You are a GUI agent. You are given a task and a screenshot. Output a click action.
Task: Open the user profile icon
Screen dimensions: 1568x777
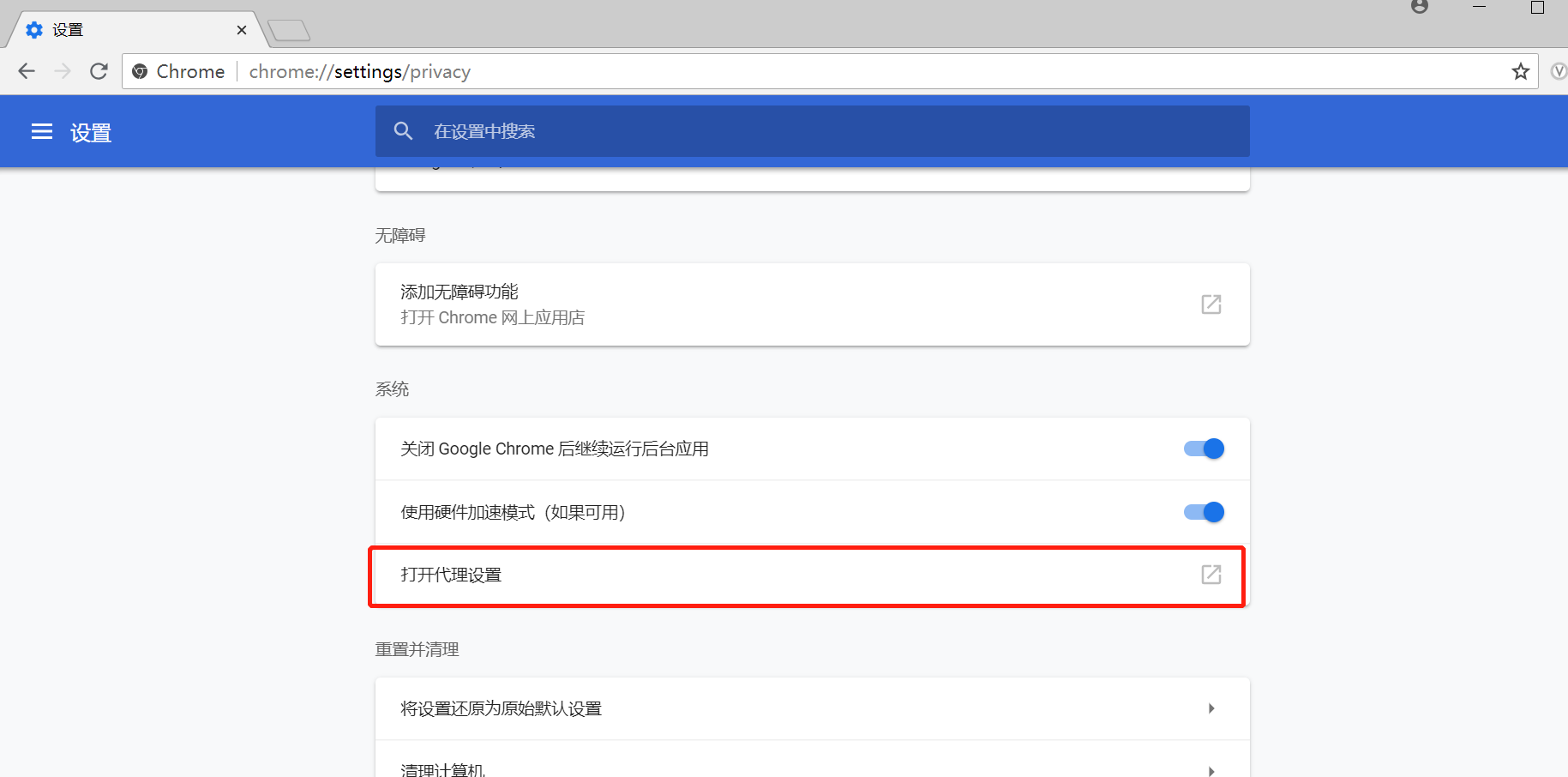click(x=1420, y=7)
